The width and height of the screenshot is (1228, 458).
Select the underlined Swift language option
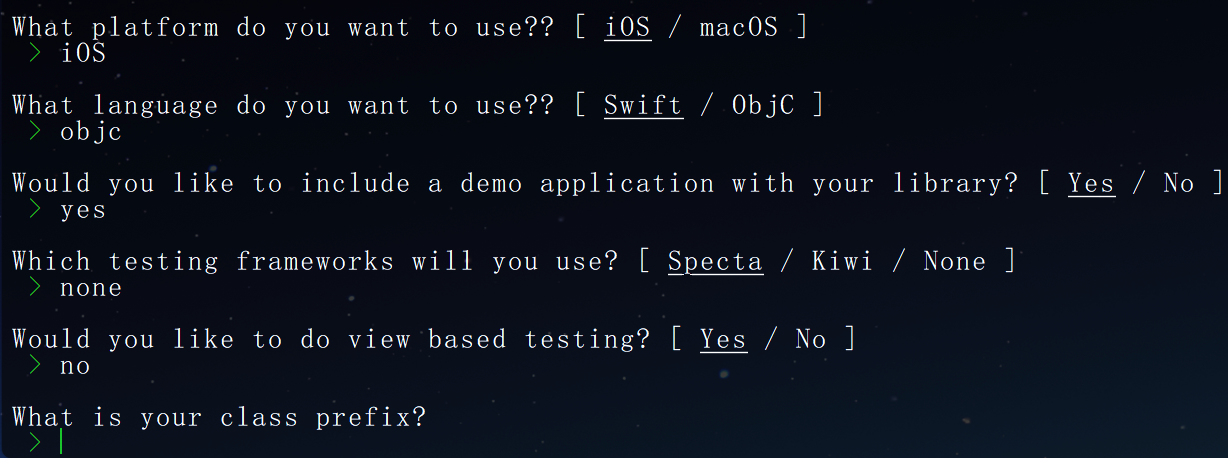[x=643, y=105]
